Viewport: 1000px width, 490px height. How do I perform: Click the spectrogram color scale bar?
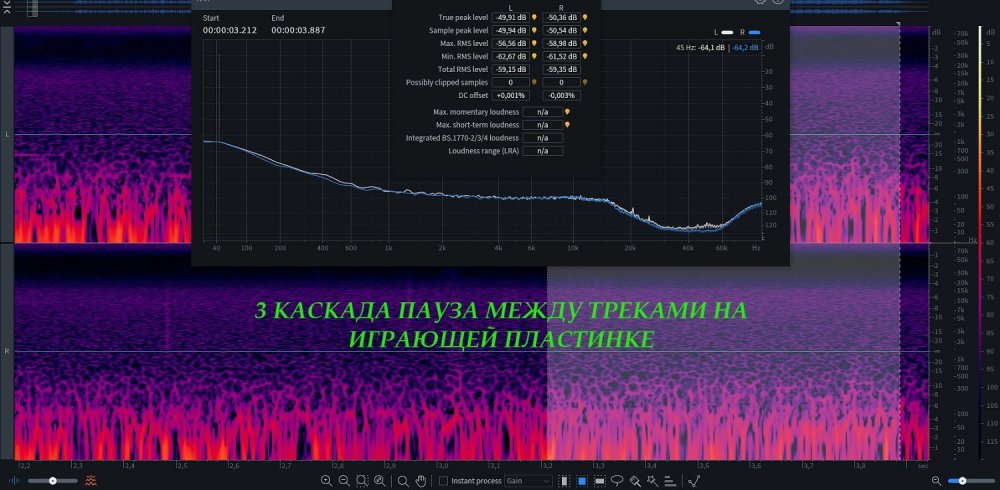(x=981, y=242)
